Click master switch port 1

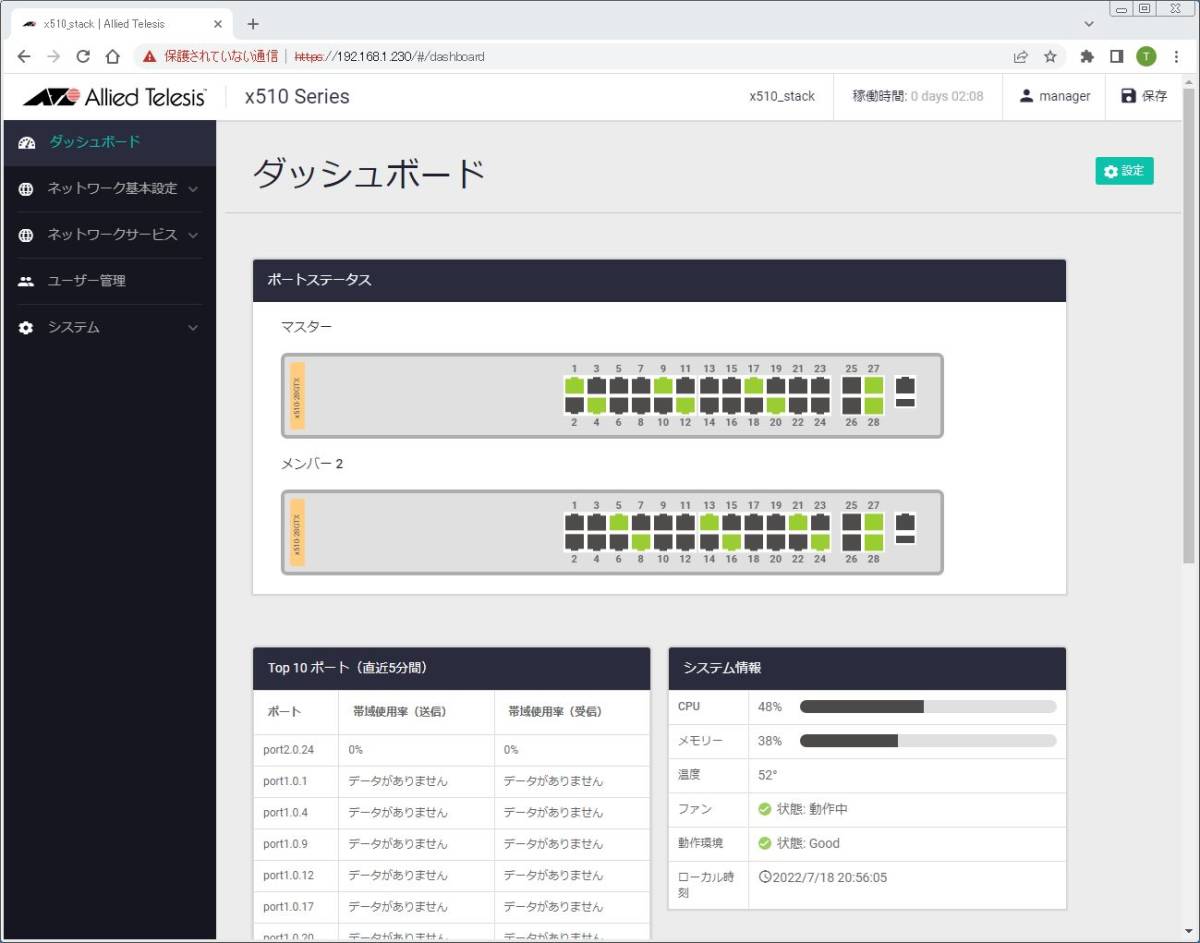click(574, 385)
